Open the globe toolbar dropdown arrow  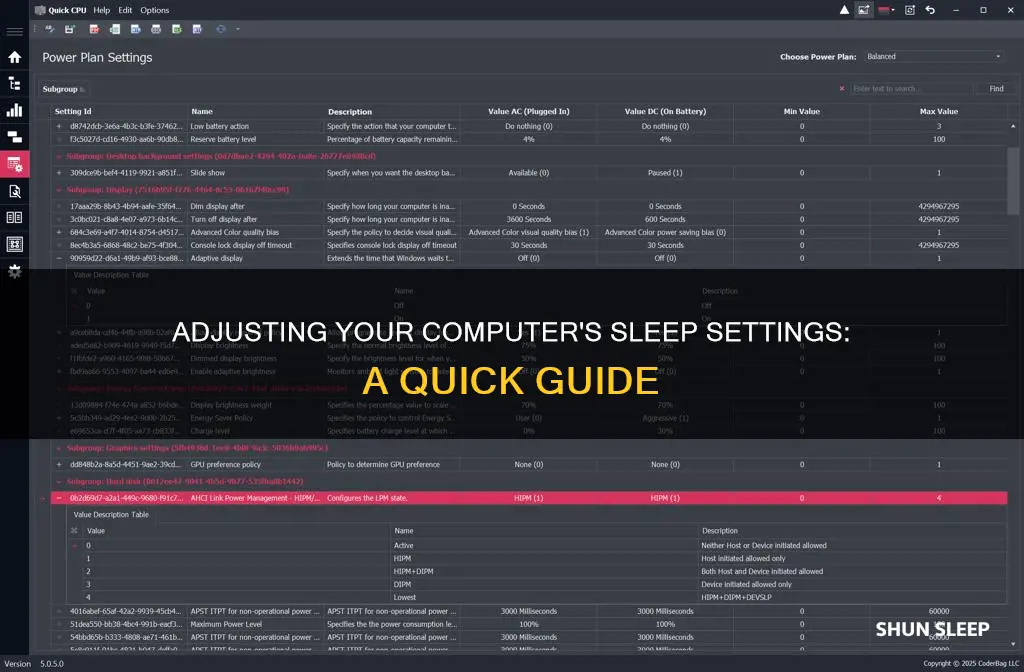[238, 29]
